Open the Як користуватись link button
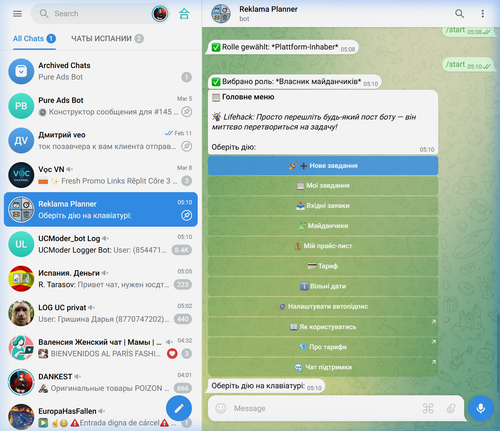The image size is (500, 431). tap(323, 327)
